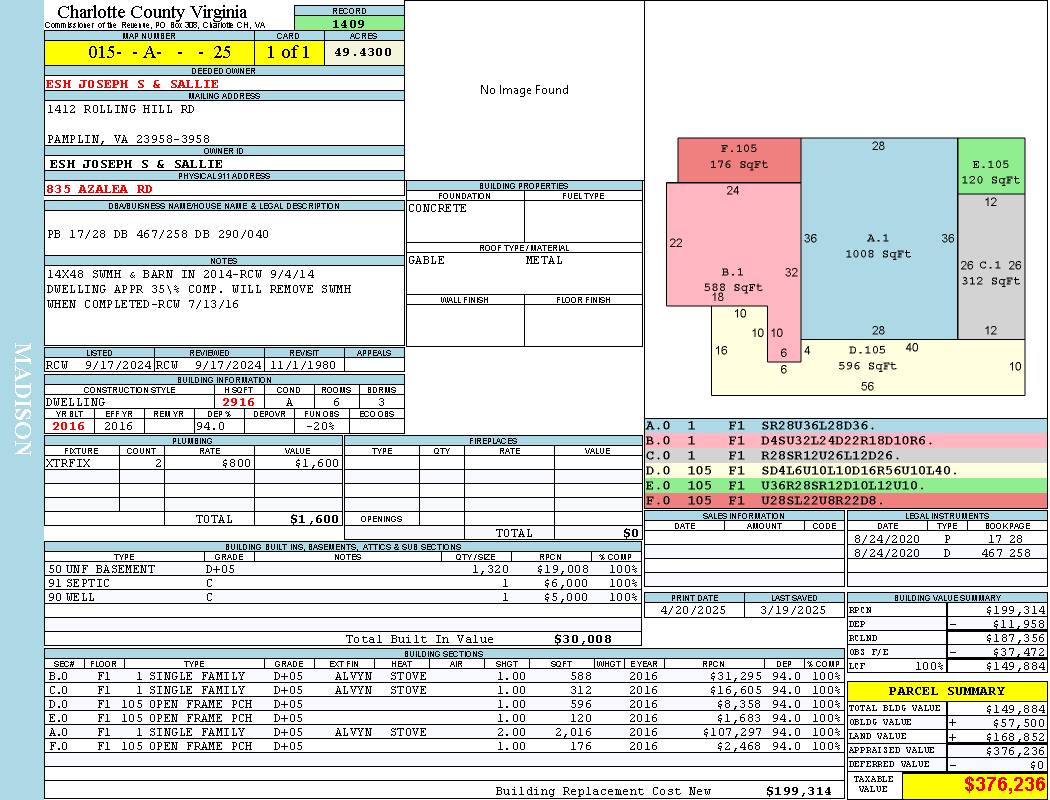Click the red F.105 176 SqFt area

[x=739, y=160]
